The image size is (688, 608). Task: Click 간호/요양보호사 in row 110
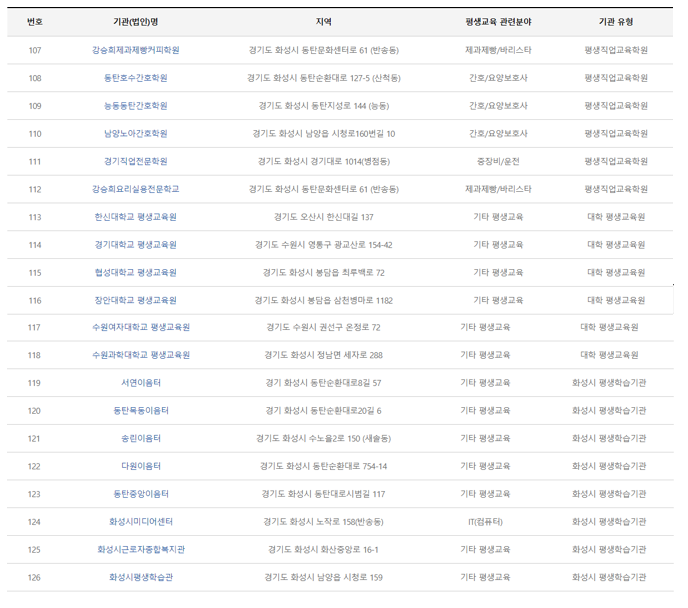[498, 133]
